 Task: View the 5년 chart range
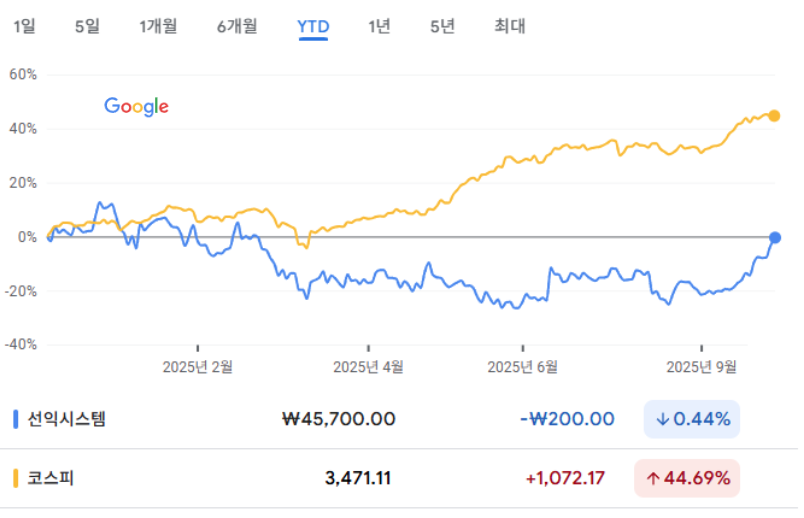point(442,27)
